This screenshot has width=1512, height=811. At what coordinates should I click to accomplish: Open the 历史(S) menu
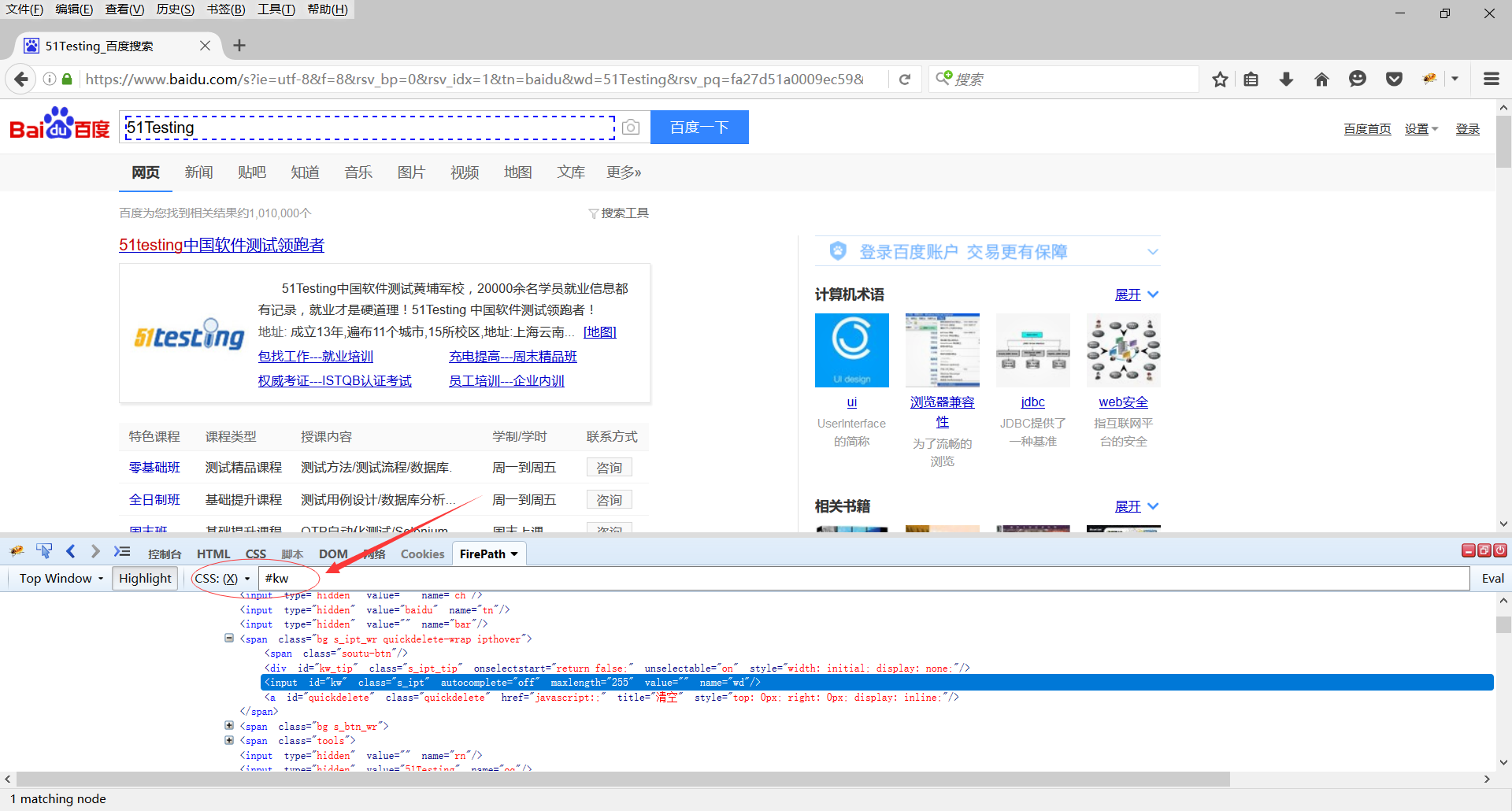click(175, 9)
